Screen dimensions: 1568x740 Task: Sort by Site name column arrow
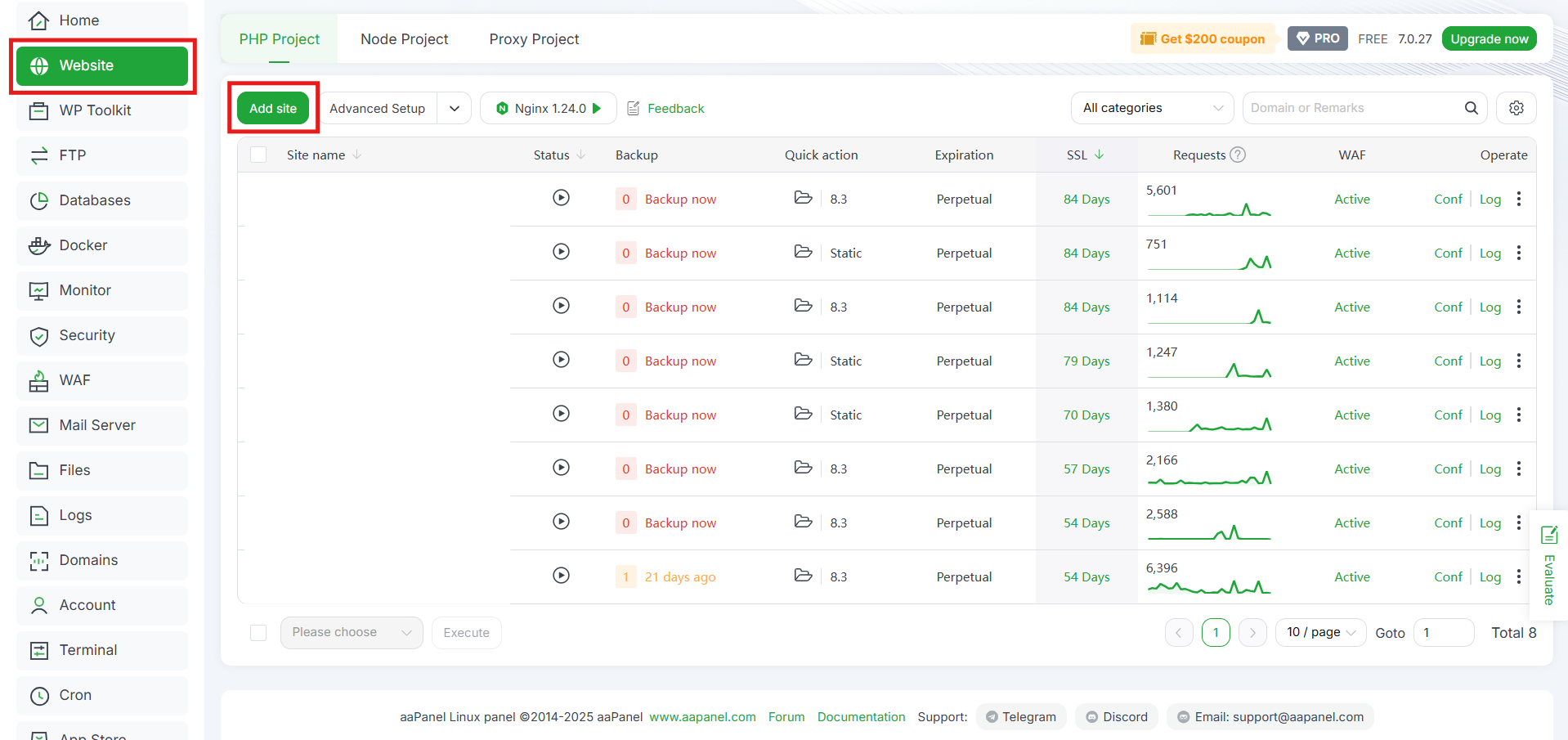tap(356, 155)
